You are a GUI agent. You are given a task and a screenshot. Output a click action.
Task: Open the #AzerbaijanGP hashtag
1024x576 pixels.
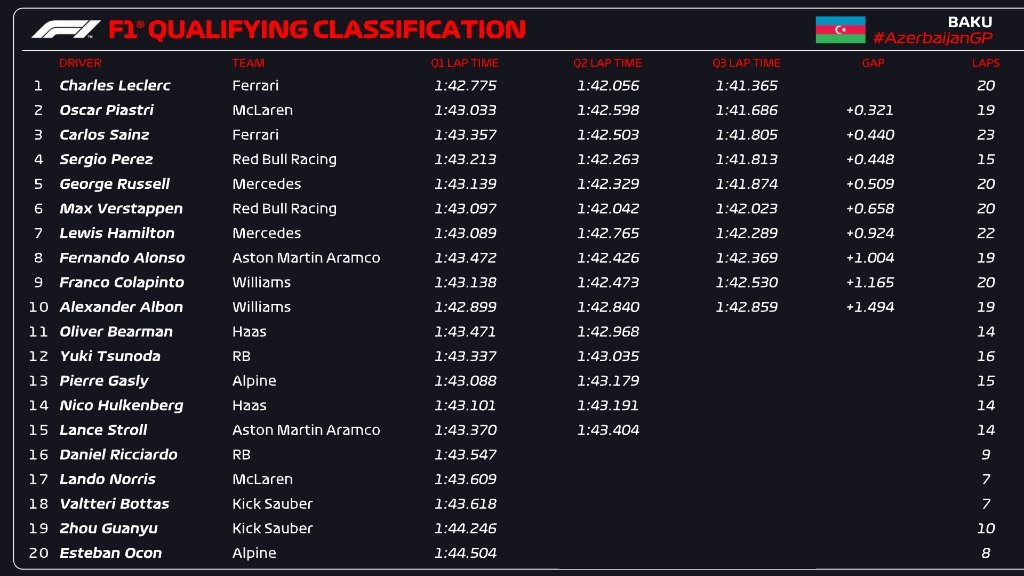[933, 38]
